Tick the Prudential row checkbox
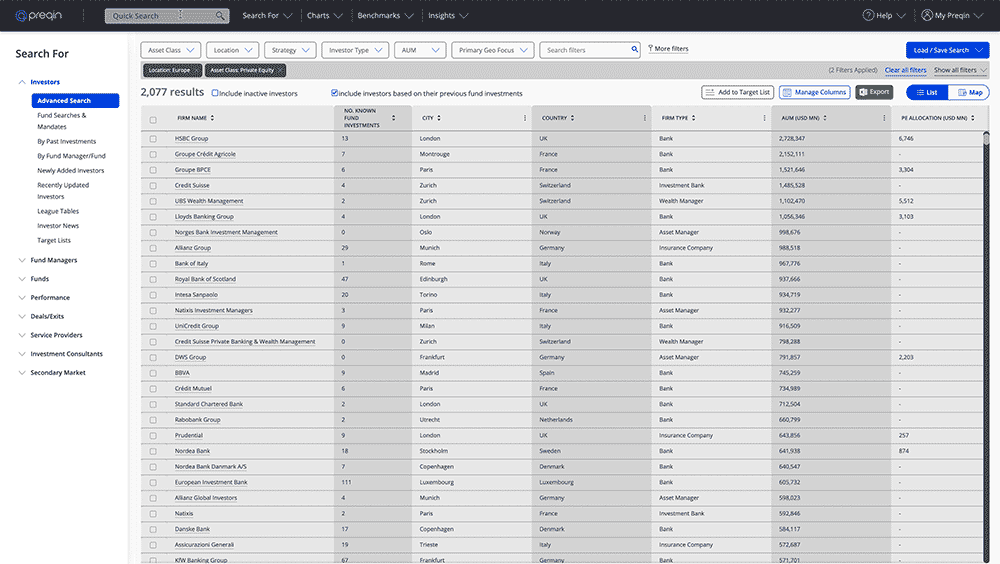 tap(153, 436)
